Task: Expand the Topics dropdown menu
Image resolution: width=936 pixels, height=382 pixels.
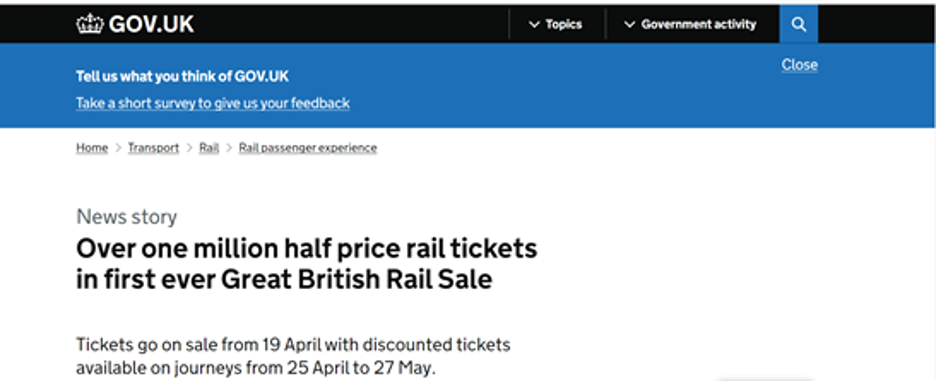Action: coord(556,24)
